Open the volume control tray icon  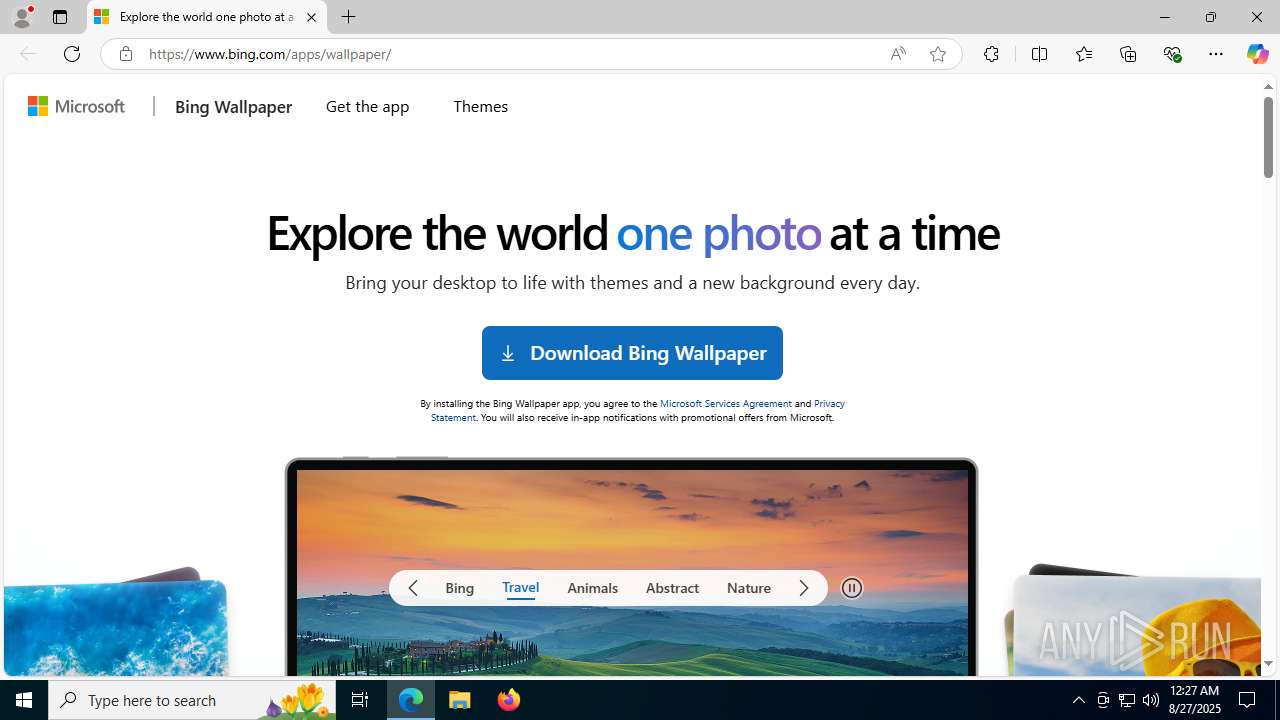[x=1151, y=700]
